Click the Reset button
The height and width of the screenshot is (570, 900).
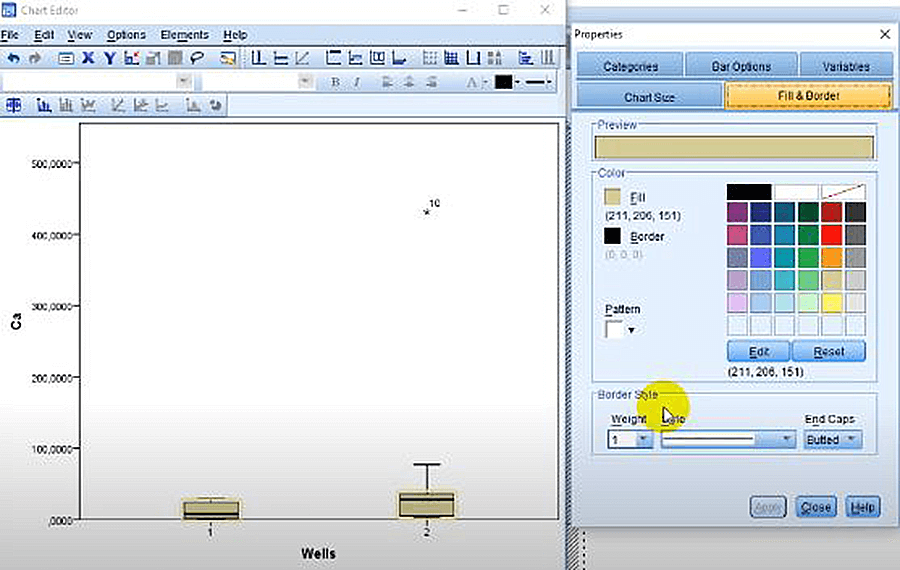click(x=829, y=352)
